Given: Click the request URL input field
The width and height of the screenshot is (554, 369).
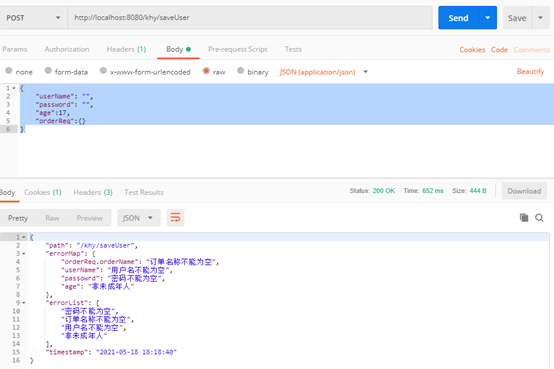Looking at the screenshot, I should point(250,18).
